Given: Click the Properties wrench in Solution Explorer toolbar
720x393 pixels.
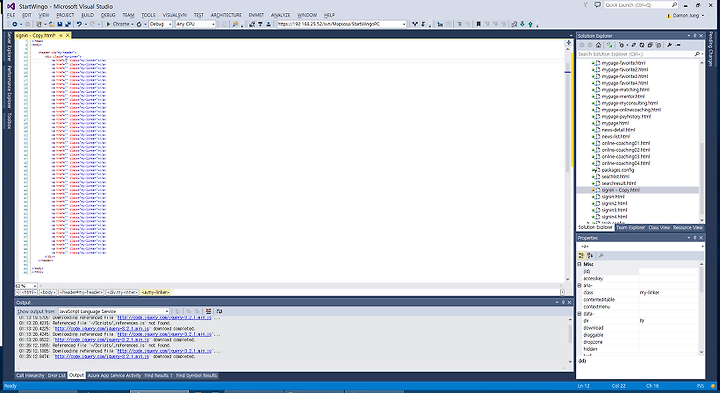Looking at the screenshot, I should point(669,45).
